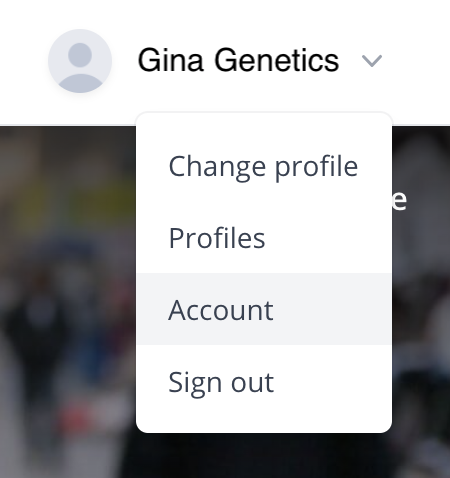Image resolution: width=450 pixels, height=478 pixels.
Task: Click the blurred photo left of the dropdown
Action: pyautogui.click(x=67, y=300)
